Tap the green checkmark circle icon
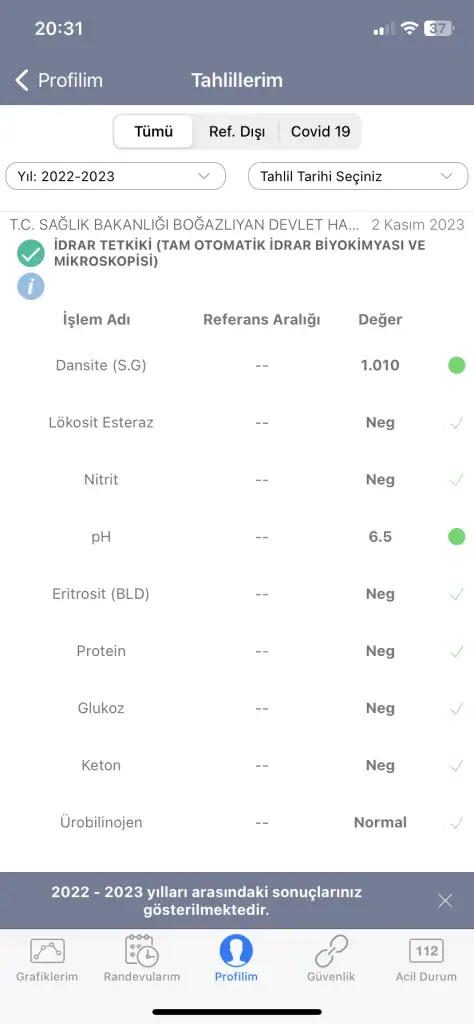This screenshot has width=474, height=1024. pos(31,253)
